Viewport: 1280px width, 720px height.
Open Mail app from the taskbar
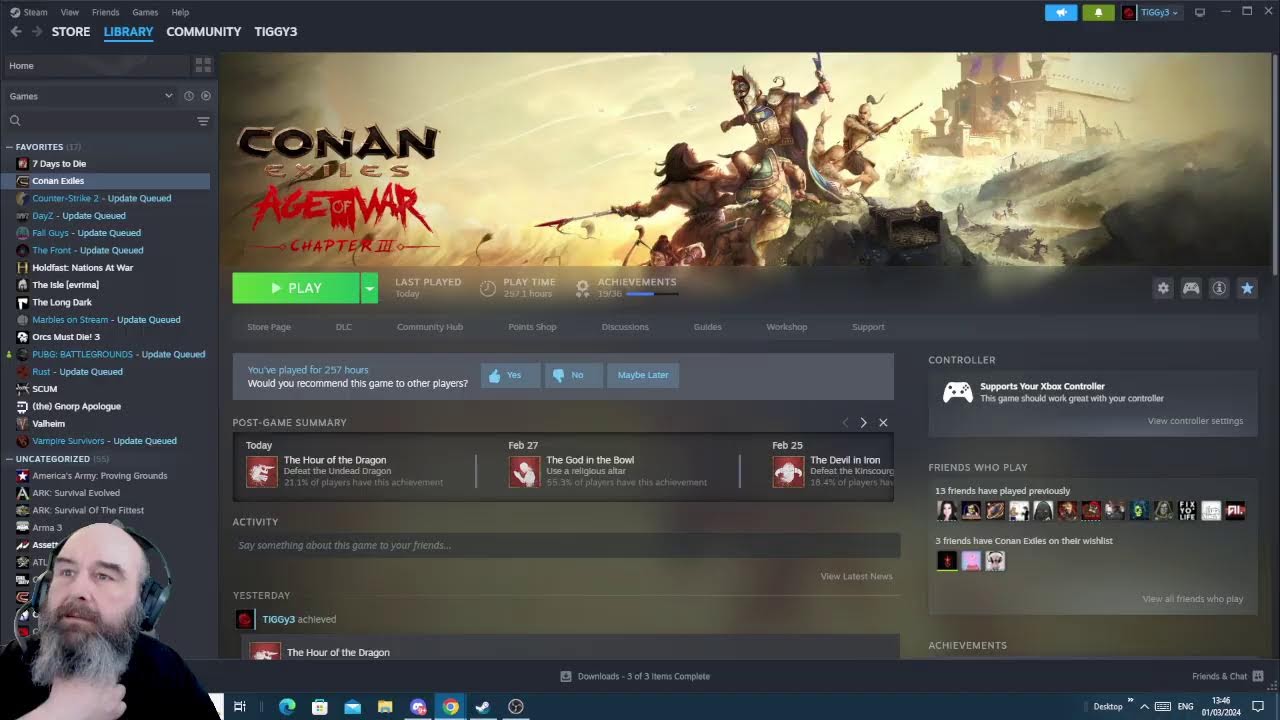click(352, 707)
